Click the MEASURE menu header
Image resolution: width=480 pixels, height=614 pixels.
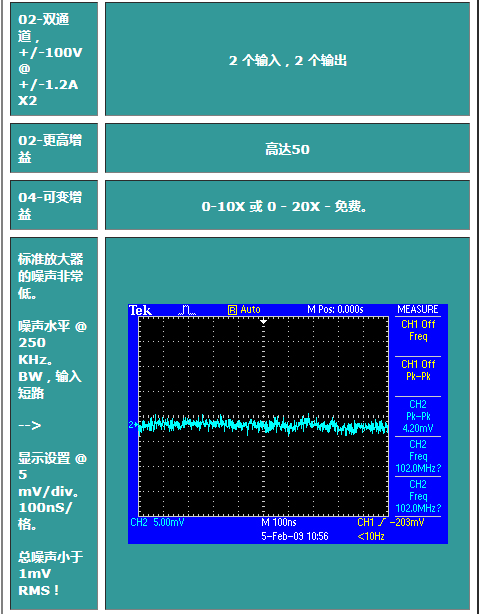[x=418, y=309]
